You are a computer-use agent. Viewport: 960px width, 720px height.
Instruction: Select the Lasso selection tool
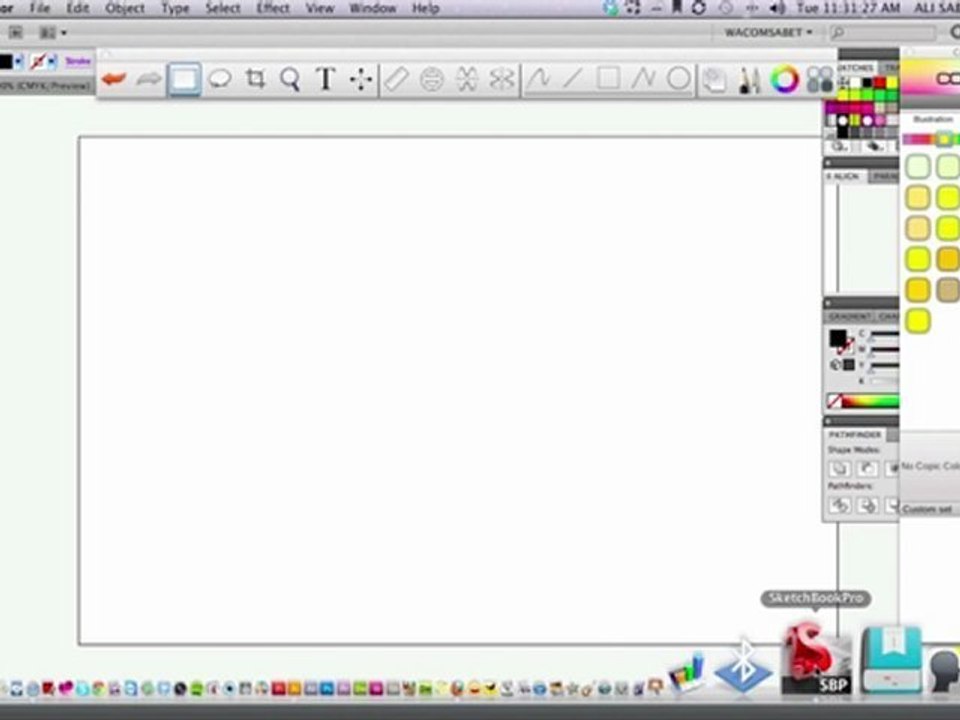[220, 79]
